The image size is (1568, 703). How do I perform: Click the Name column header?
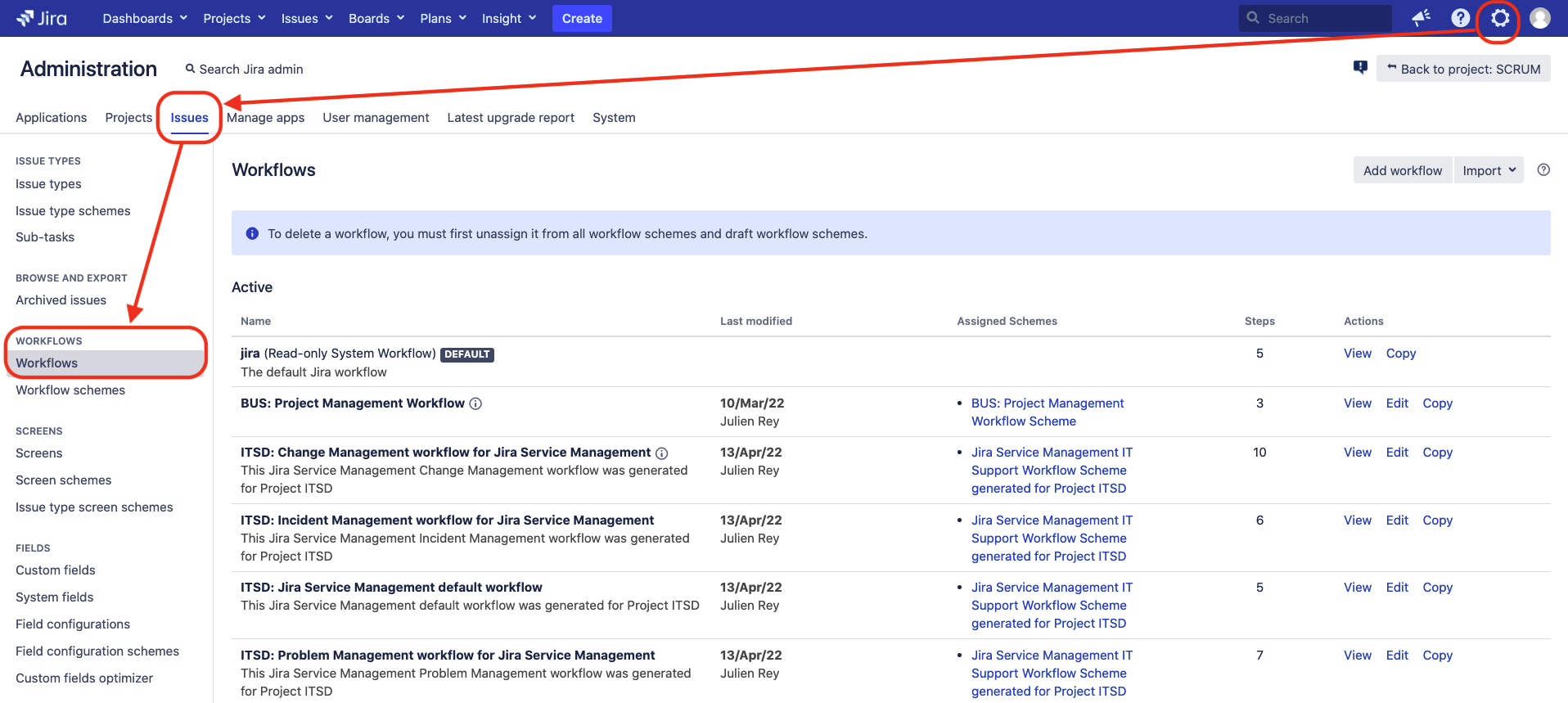[x=255, y=322]
